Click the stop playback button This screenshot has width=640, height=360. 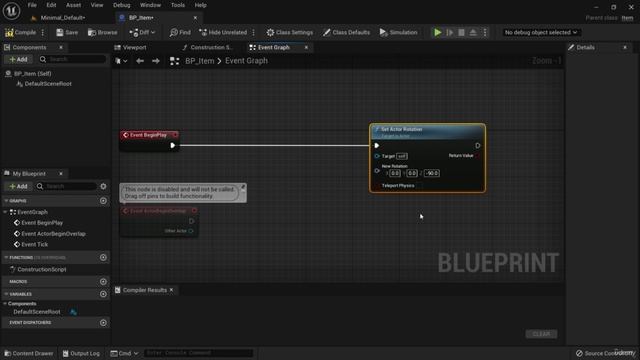click(x=461, y=32)
